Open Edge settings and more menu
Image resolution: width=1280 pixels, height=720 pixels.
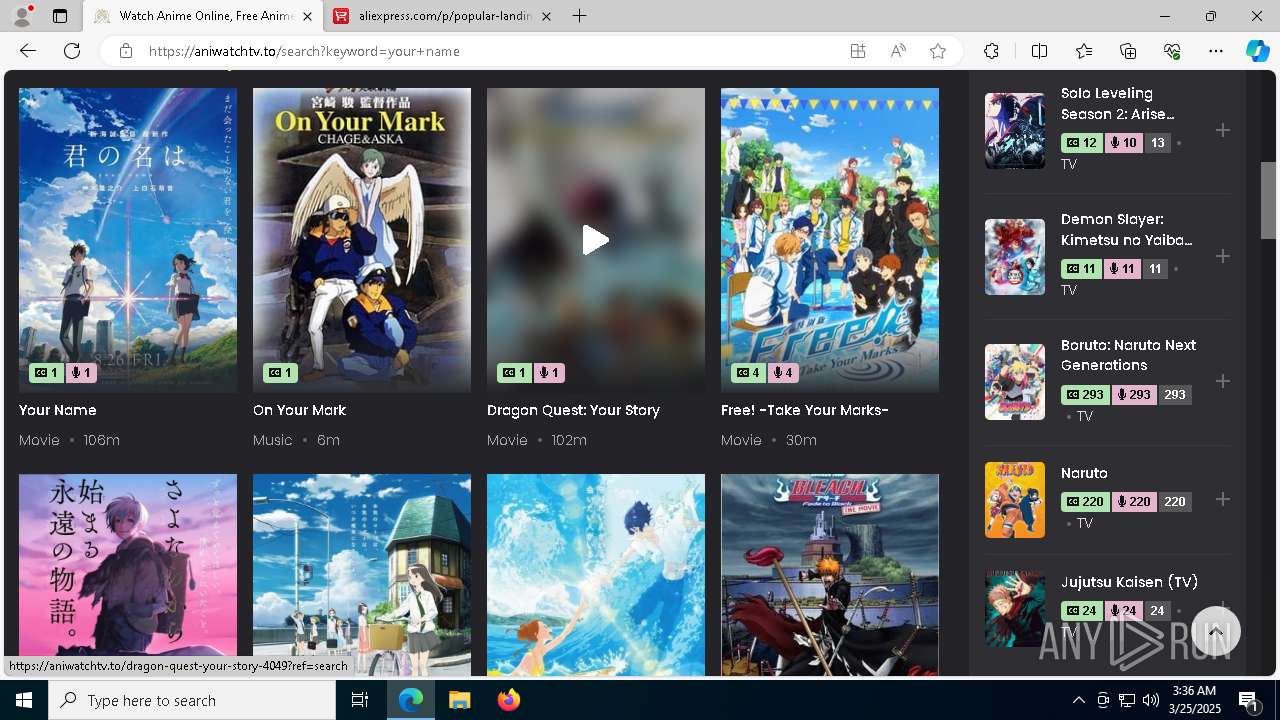[1216, 51]
